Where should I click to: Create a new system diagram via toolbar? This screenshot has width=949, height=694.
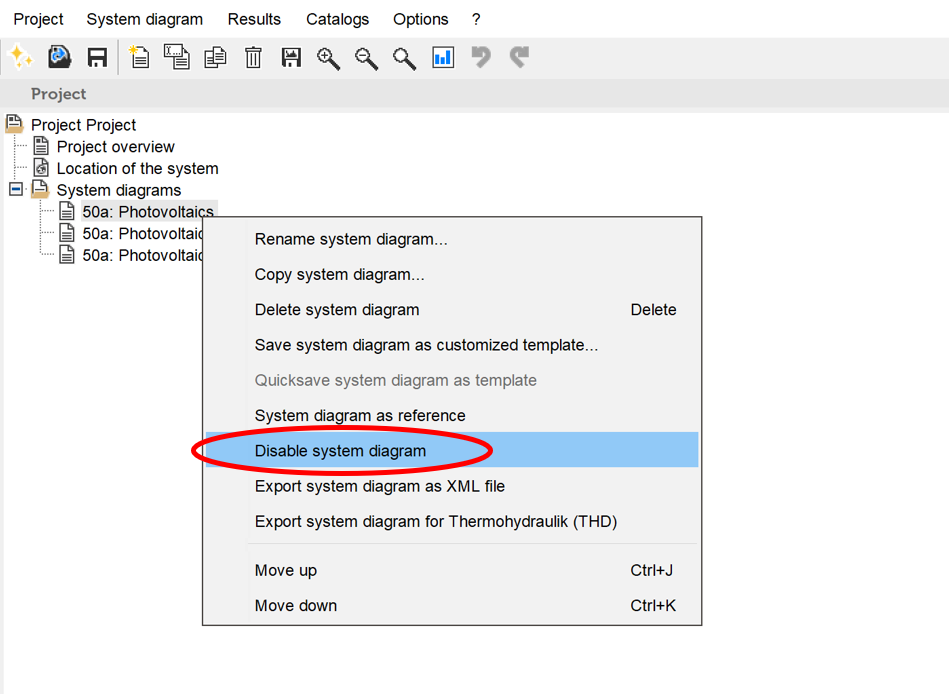coord(139,57)
